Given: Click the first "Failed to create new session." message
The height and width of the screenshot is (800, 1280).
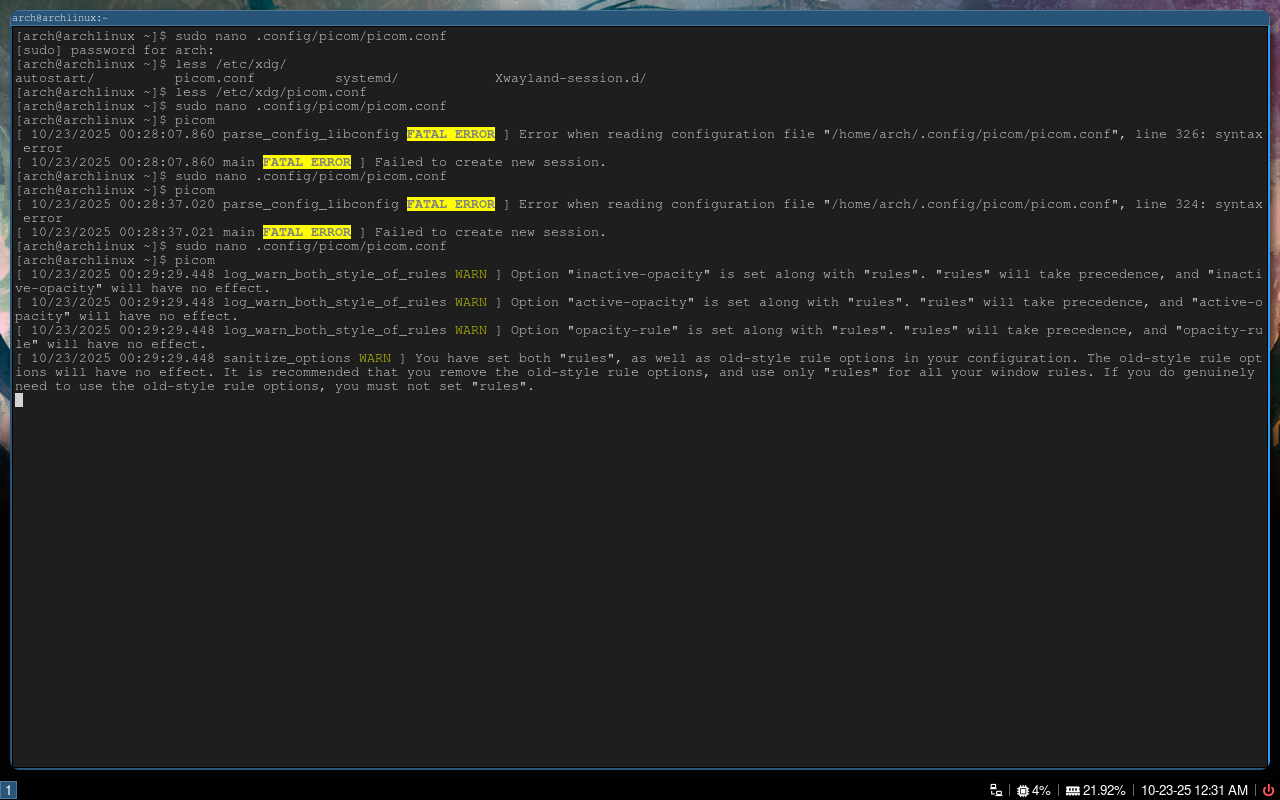Looking at the screenshot, I should (x=491, y=162).
